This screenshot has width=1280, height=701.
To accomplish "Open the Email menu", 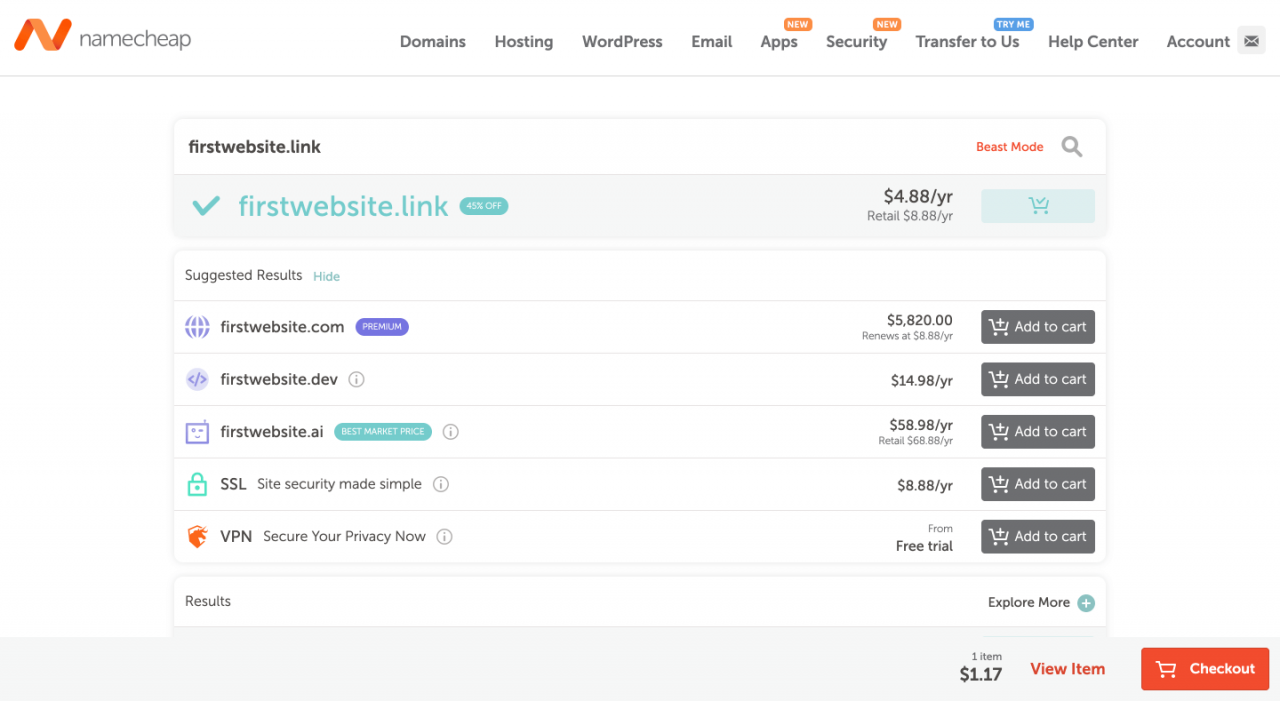I will click(x=712, y=42).
